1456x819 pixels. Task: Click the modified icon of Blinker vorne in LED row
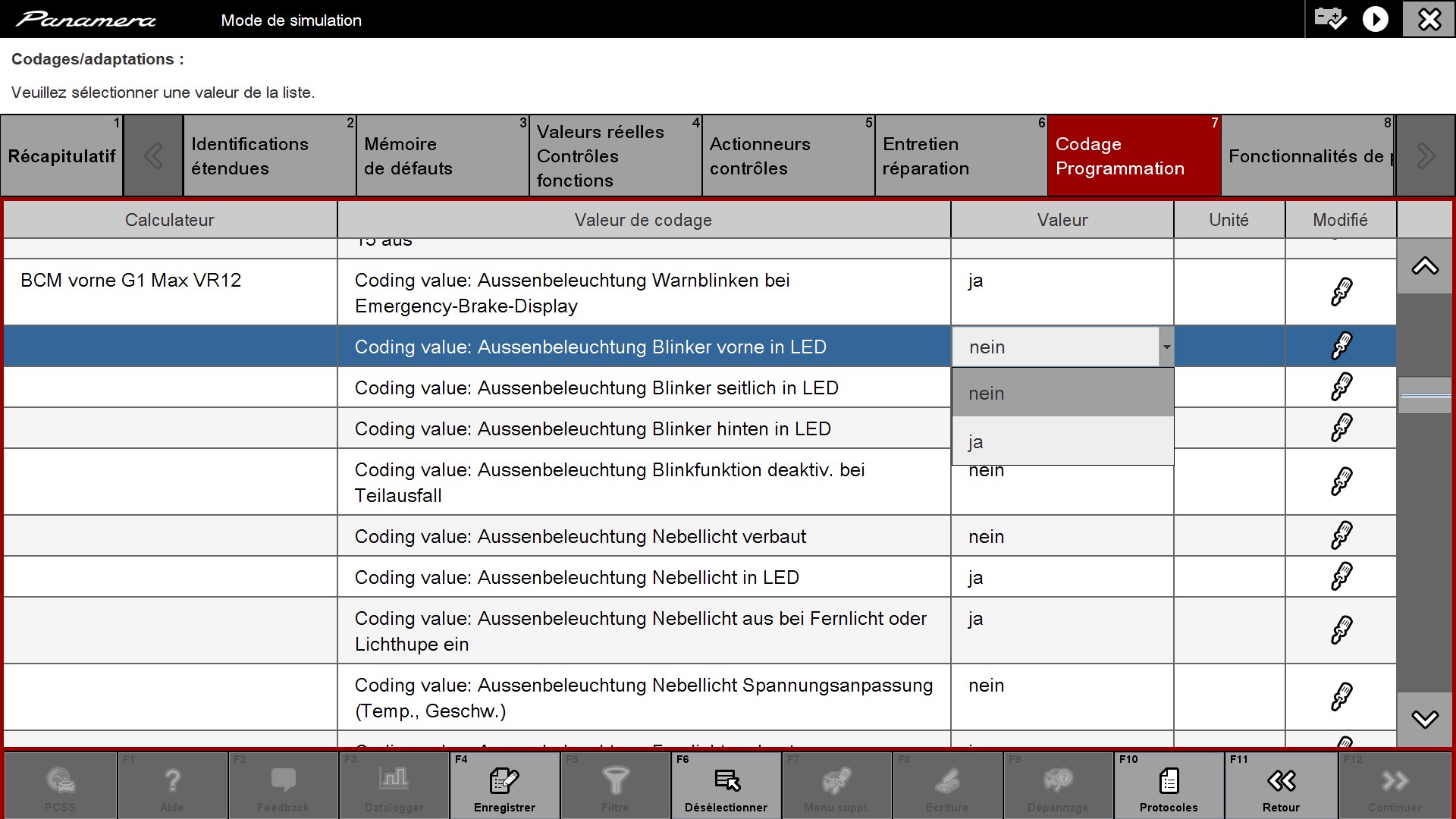(1341, 346)
